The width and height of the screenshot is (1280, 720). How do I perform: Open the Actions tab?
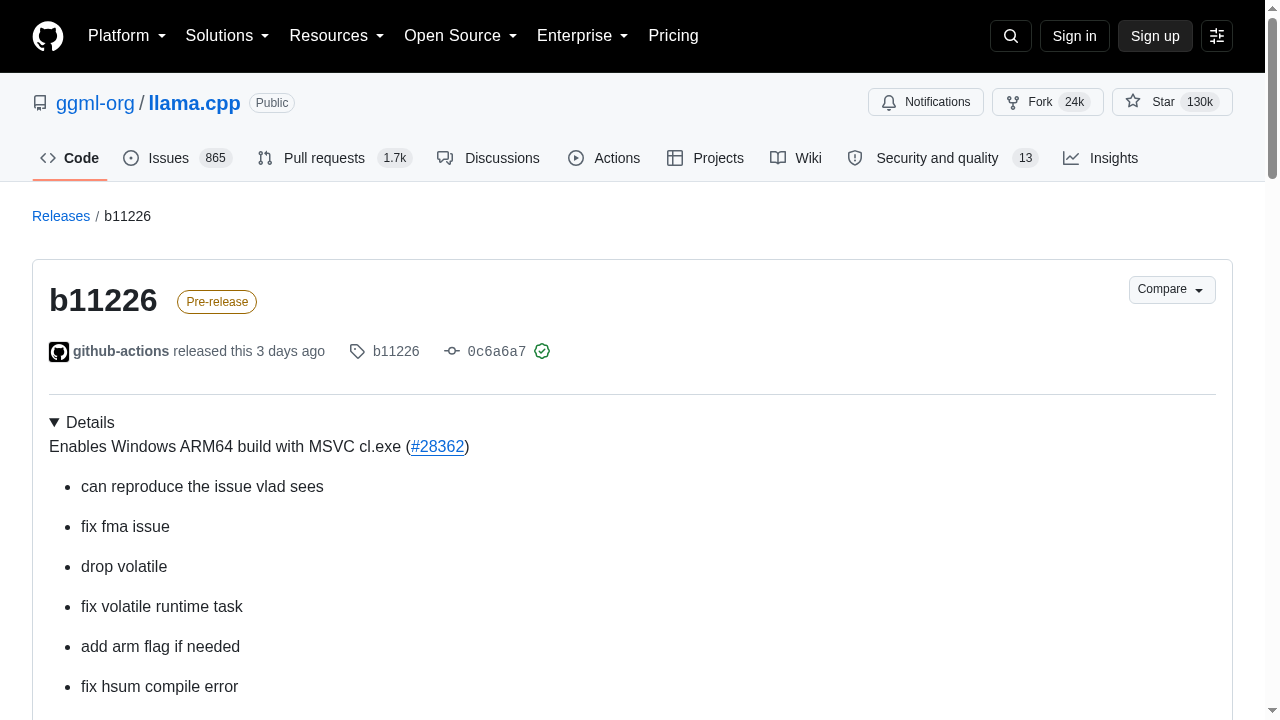pos(604,158)
